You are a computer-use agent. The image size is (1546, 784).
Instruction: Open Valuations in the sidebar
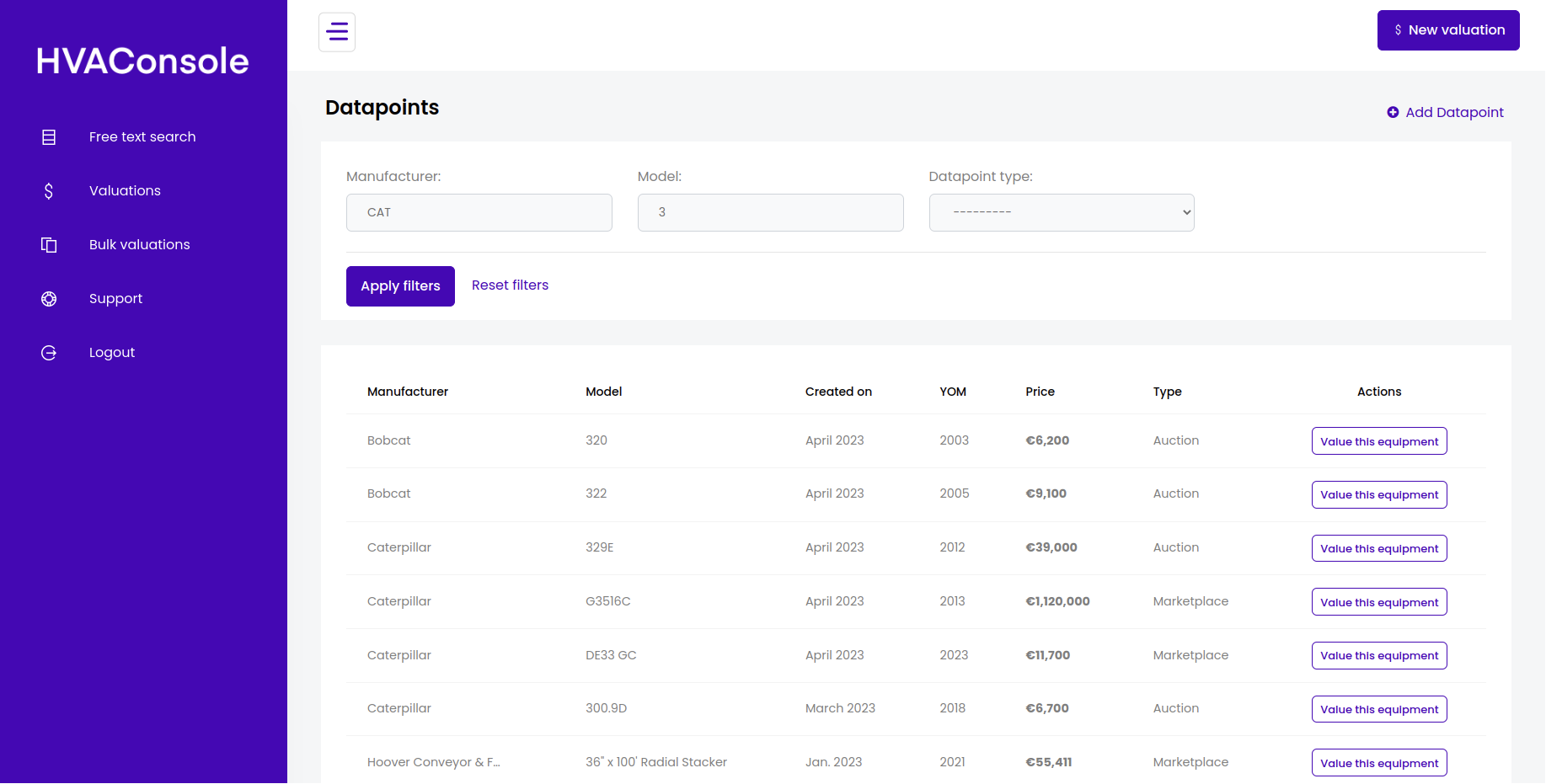tap(125, 191)
